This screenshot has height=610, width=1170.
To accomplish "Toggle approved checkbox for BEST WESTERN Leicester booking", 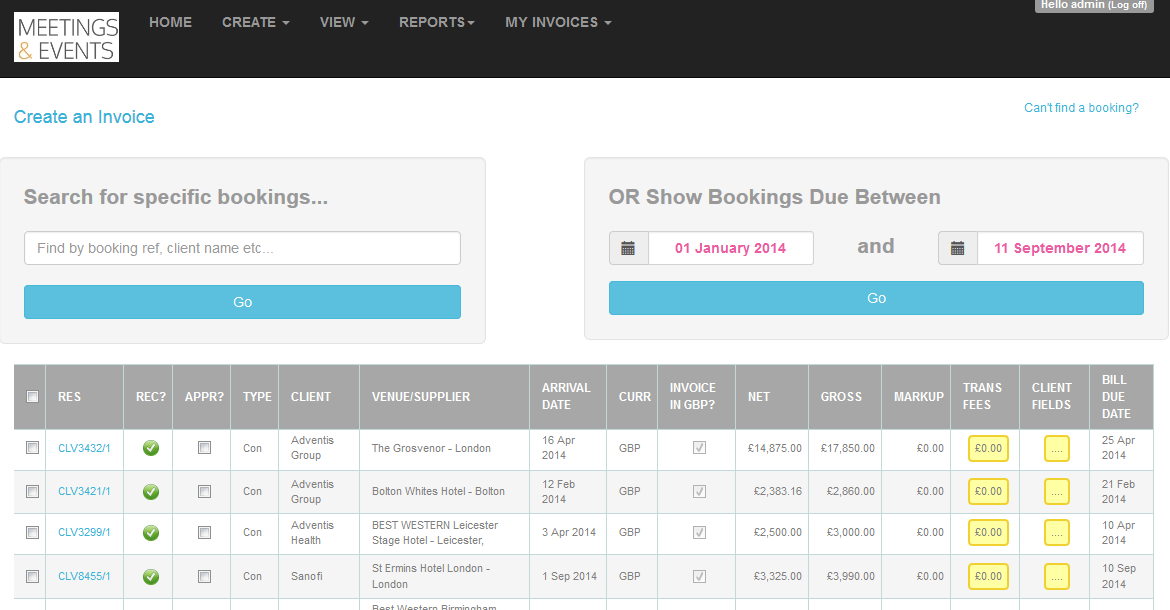I will tap(204, 532).
